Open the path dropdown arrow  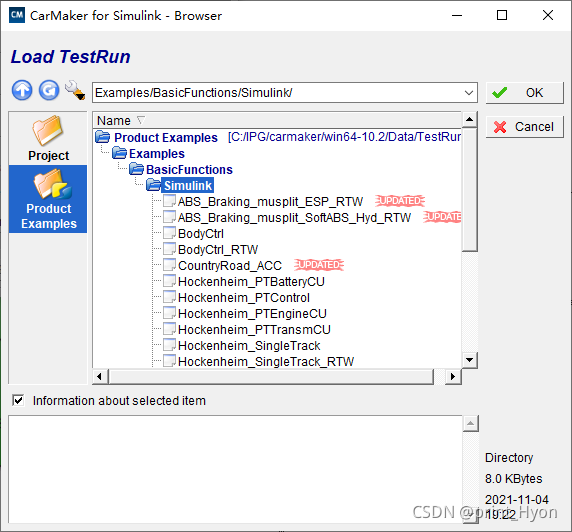[x=469, y=93]
